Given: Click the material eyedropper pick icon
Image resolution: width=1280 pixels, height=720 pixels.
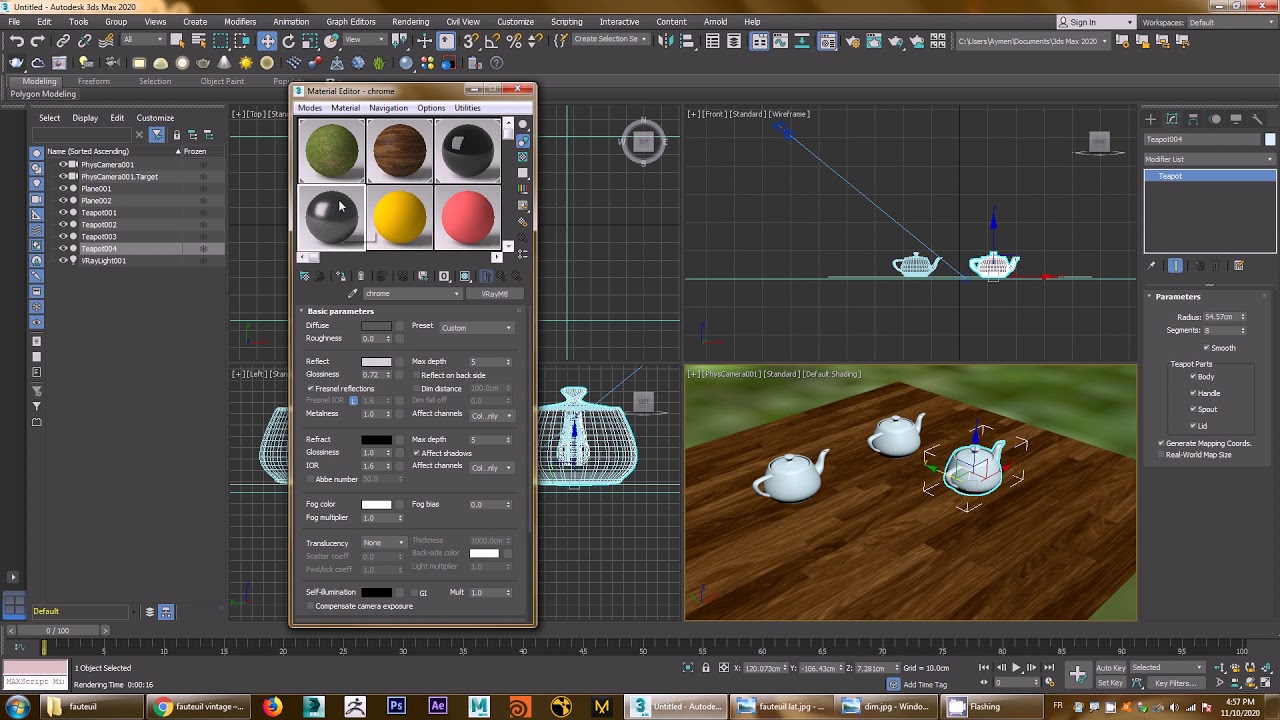Looking at the screenshot, I should (352, 293).
